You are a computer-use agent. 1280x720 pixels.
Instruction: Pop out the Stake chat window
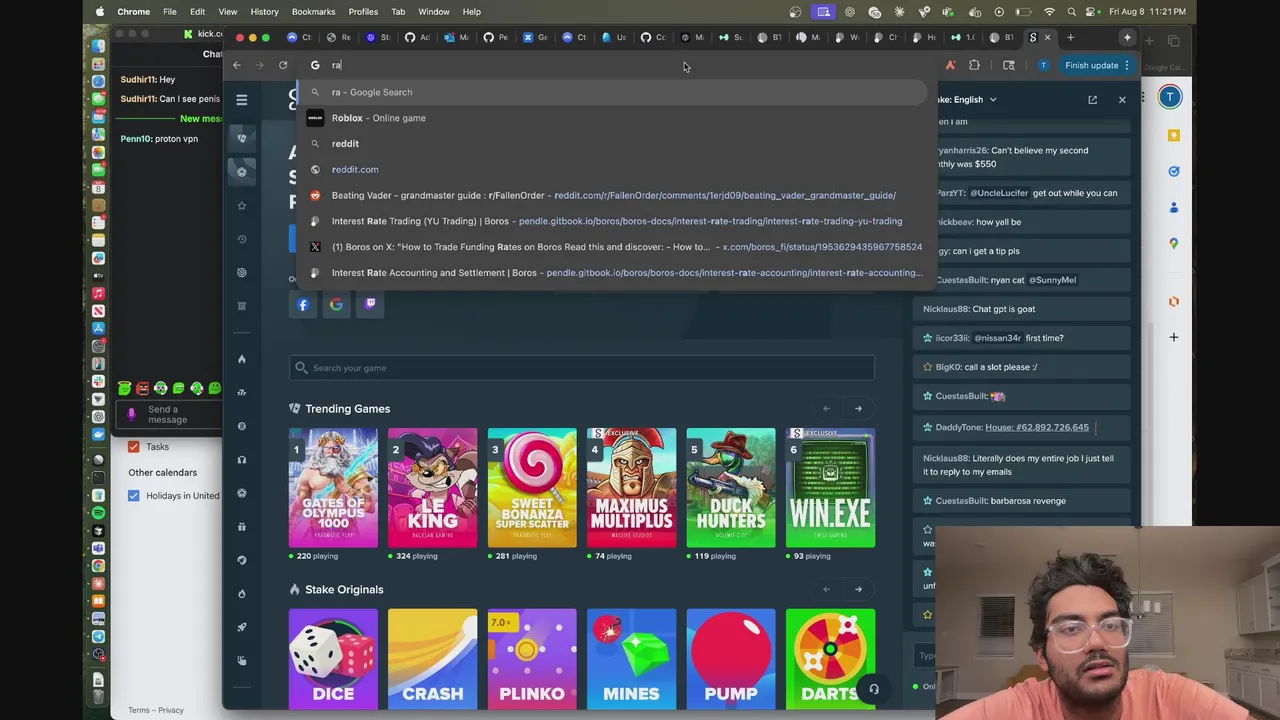click(x=1092, y=100)
